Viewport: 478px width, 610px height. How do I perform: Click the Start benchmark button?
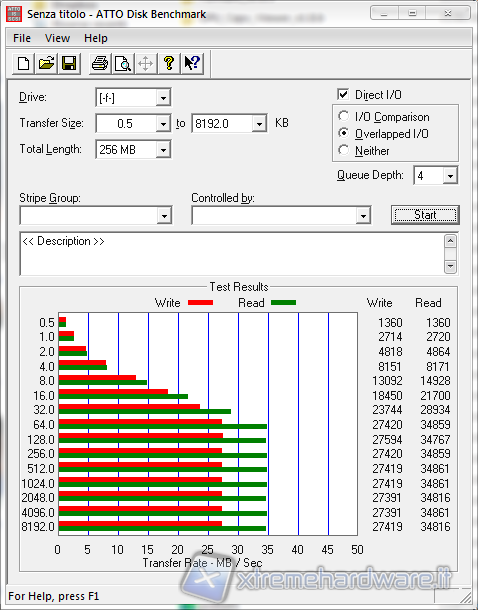425,215
